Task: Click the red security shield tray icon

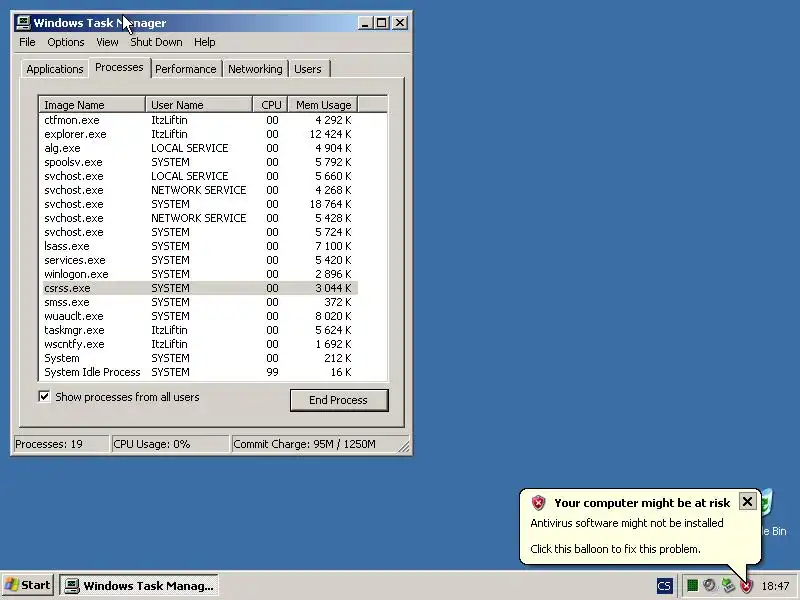Action: pos(746,586)
